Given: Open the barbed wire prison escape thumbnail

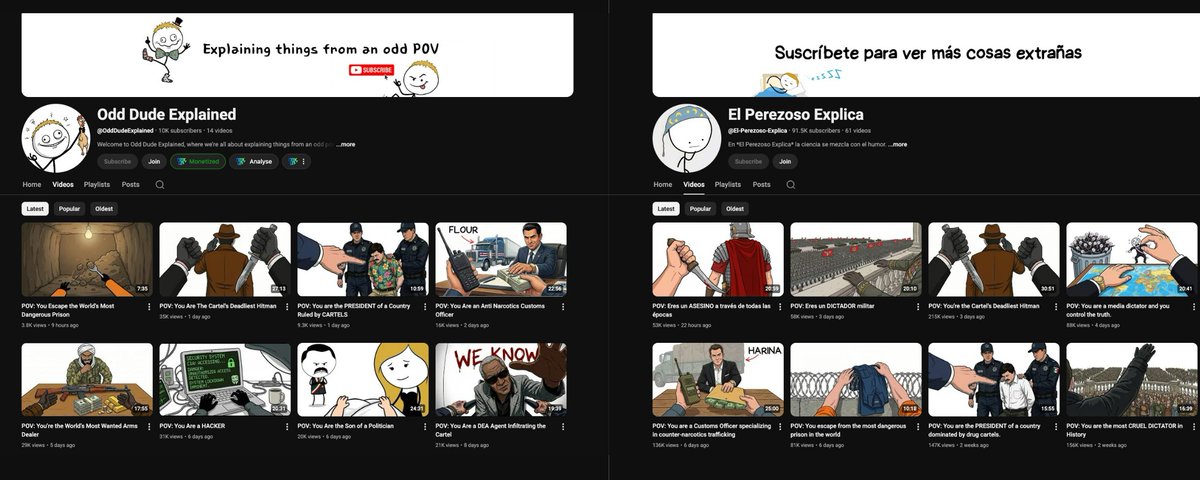Looking at the screenshot, I should 856,380.
